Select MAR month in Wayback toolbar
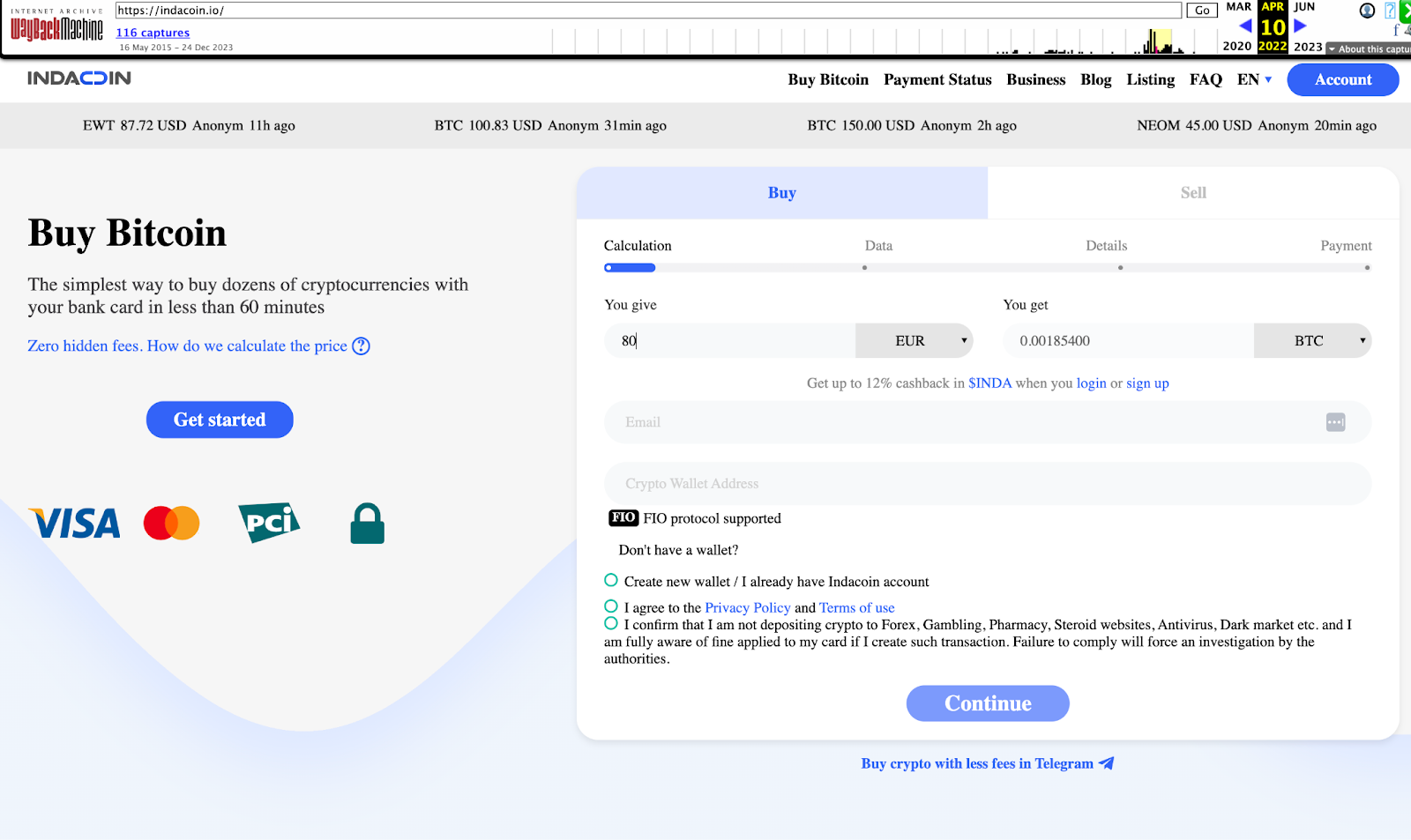Viewport: 1411px width, 840px height. point(1238,7)
